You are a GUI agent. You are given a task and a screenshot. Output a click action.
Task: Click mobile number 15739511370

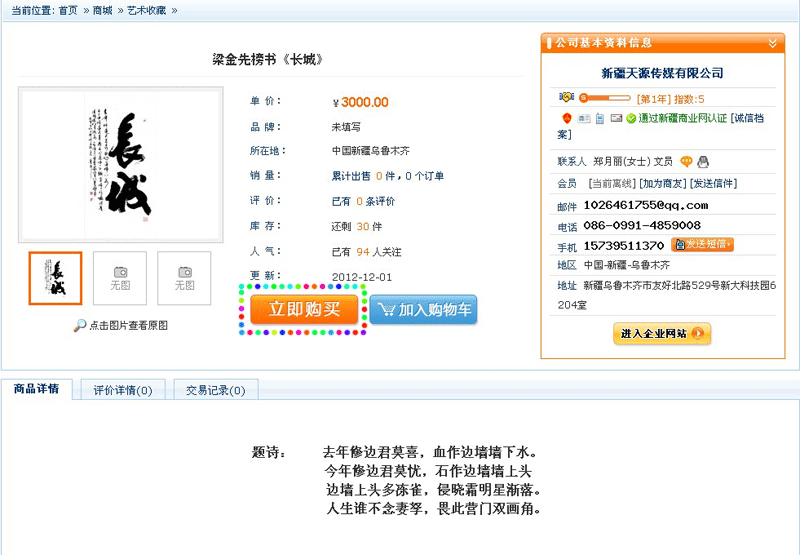click(x=624, y=246)
